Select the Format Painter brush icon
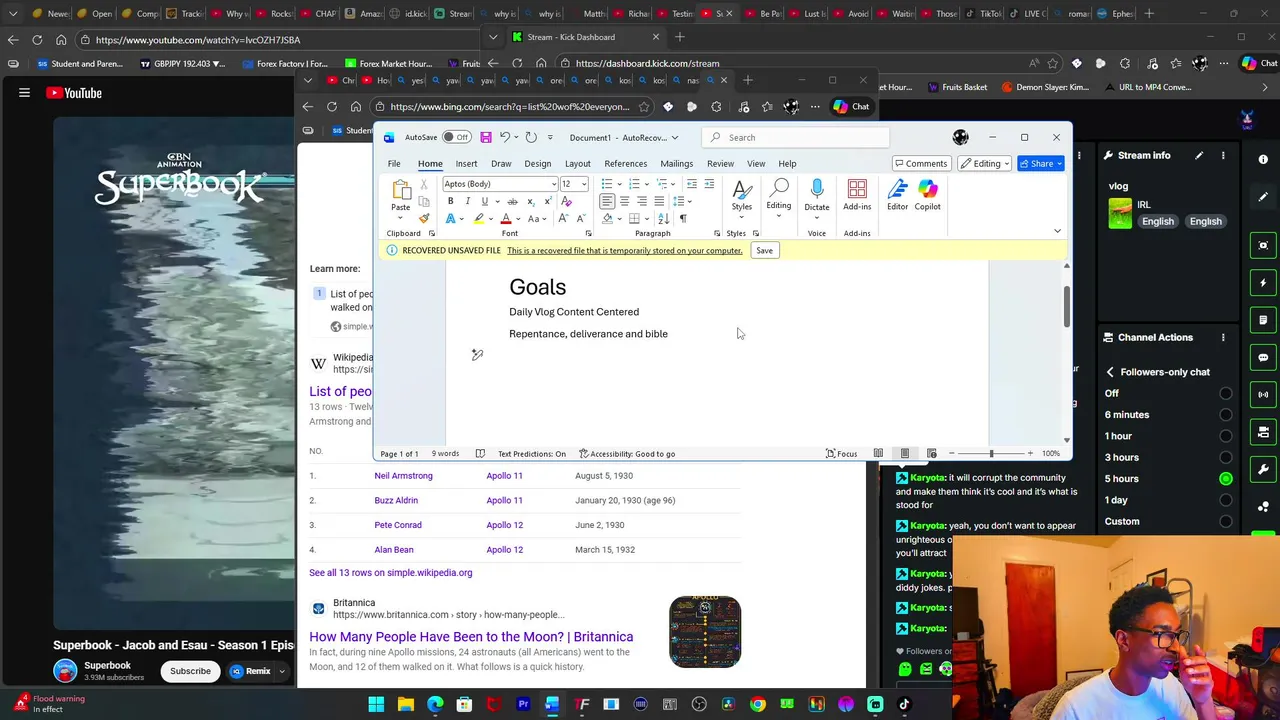 (x=424, y=218)
